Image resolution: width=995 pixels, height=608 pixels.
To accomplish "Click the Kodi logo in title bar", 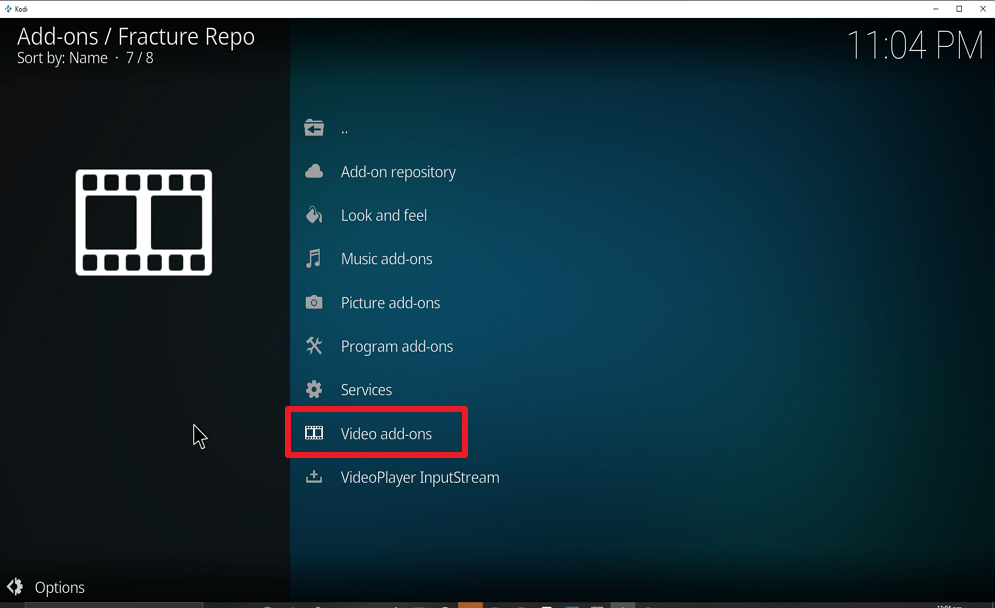I will [8, 9].
